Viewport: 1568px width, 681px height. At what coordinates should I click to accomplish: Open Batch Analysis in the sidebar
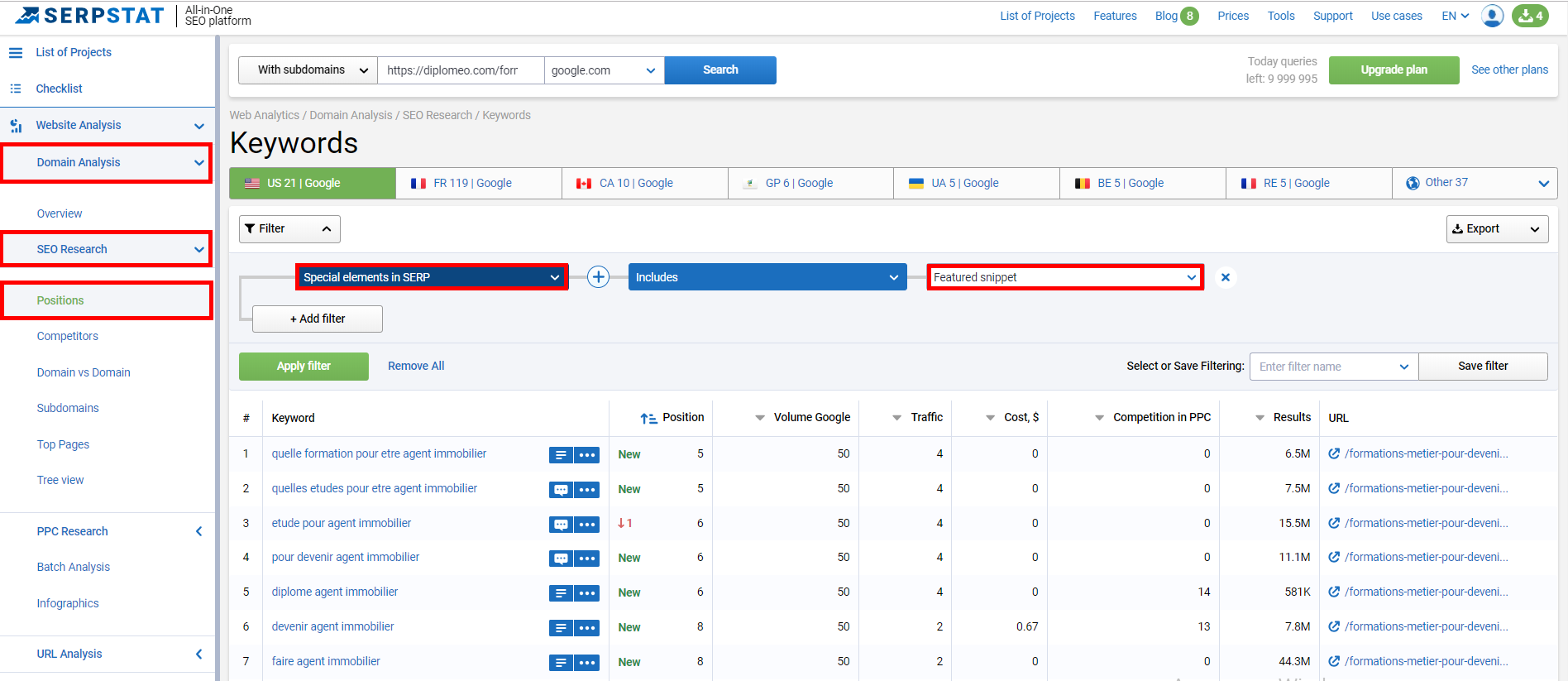74,567
